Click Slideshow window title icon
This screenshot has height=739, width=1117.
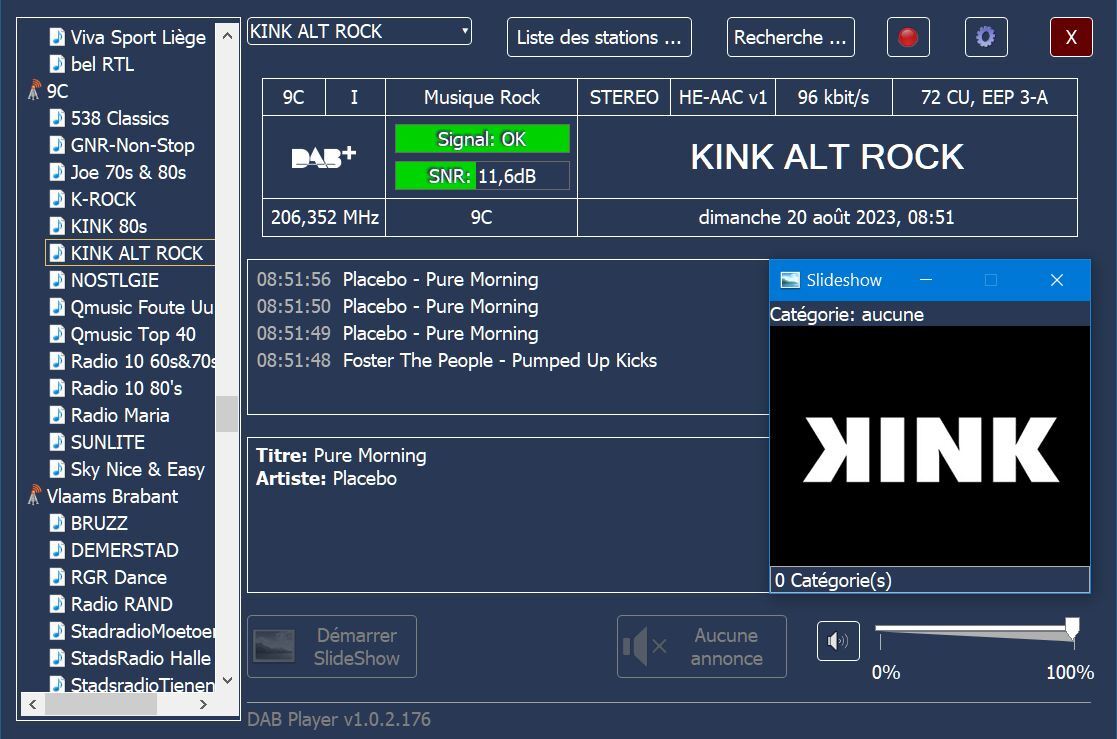pyautogui.click(x=790, y=280)
